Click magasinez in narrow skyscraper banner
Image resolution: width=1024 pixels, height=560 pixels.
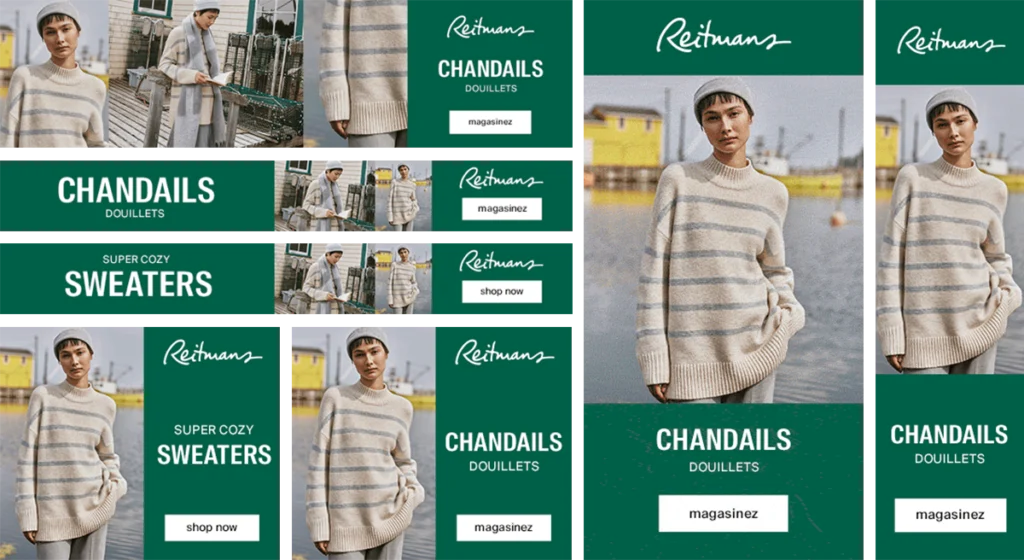click(950, 515)
